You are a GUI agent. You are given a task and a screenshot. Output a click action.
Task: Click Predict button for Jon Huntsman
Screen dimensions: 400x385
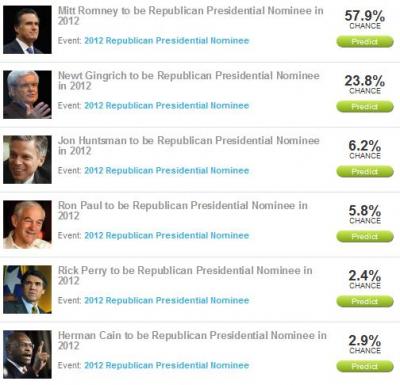[365, 172]
